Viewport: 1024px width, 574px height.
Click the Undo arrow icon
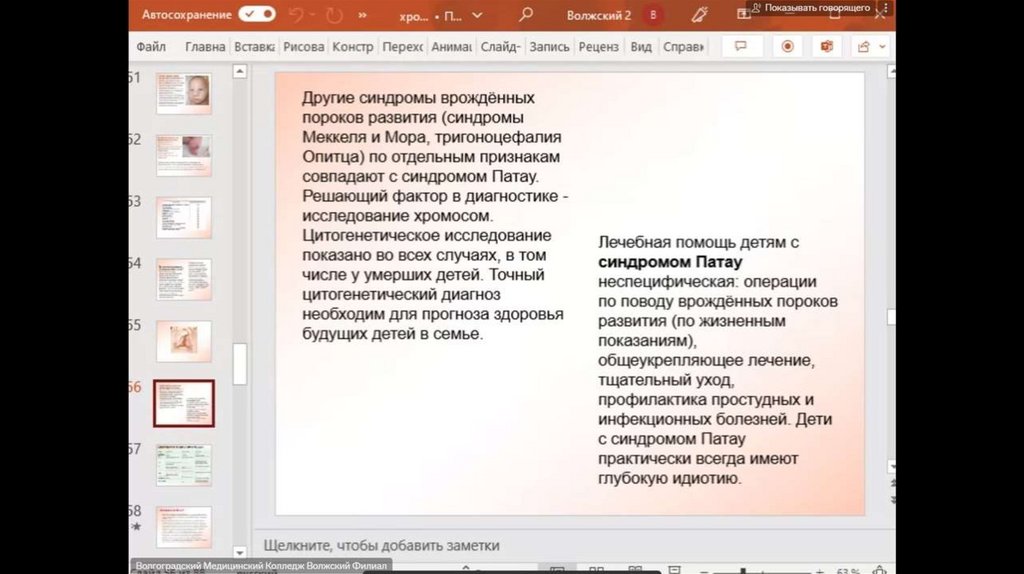[x=296, y=15]
